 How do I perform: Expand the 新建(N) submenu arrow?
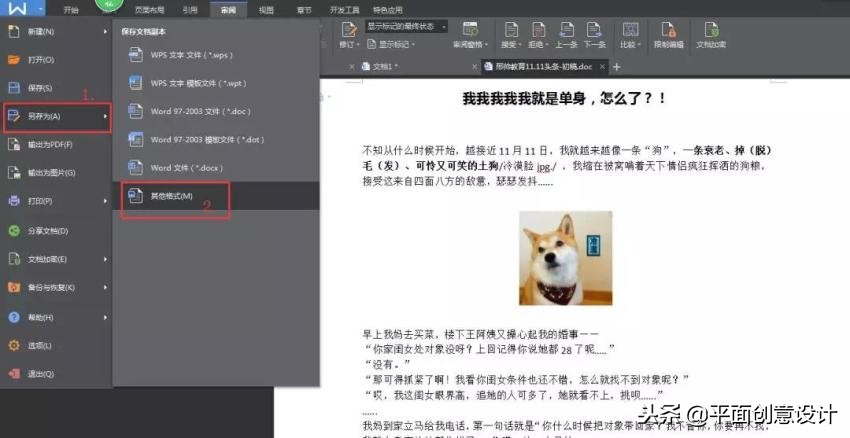click(x=105, y=31)
